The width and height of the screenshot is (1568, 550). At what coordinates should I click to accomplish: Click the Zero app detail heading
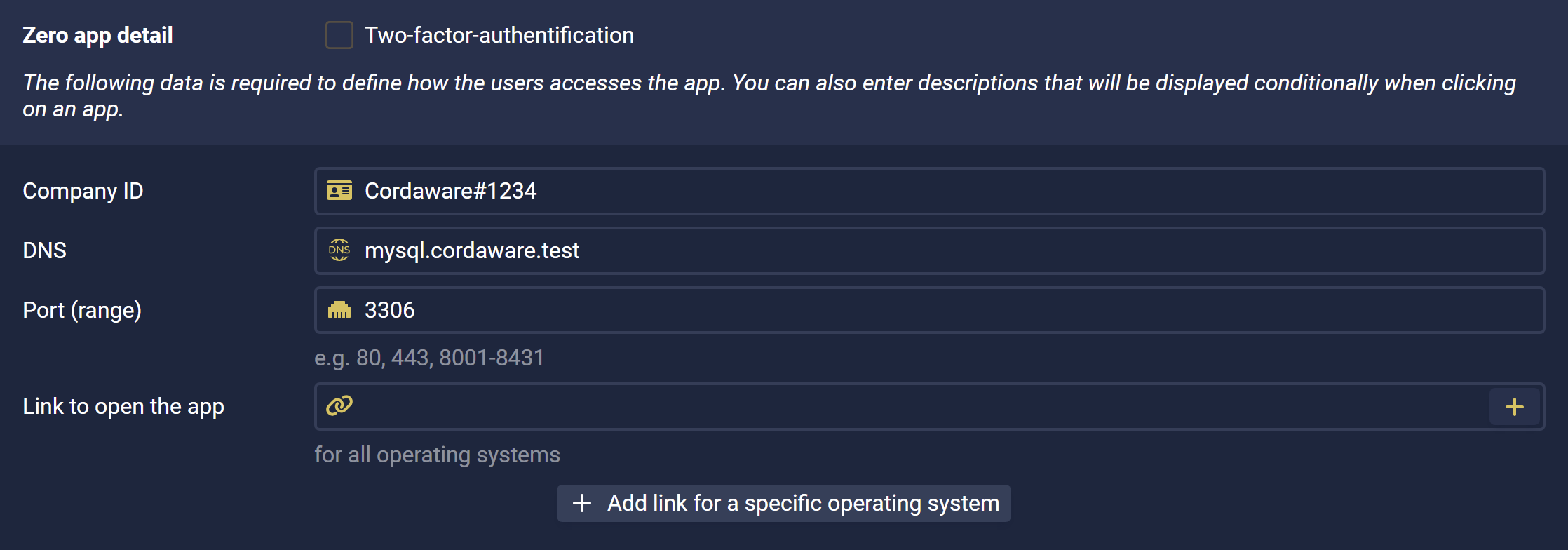(97, 35)
